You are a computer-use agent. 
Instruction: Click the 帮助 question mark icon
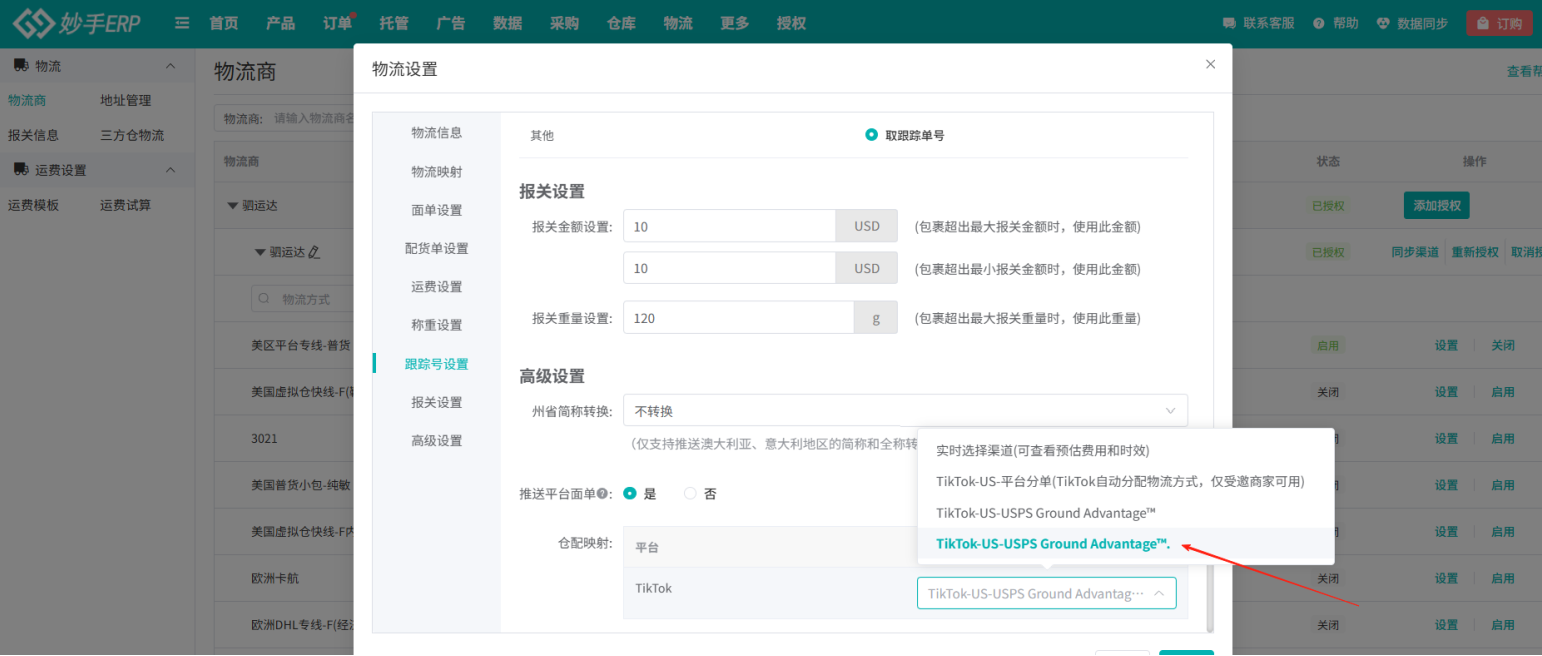(x=1319, y=23)
